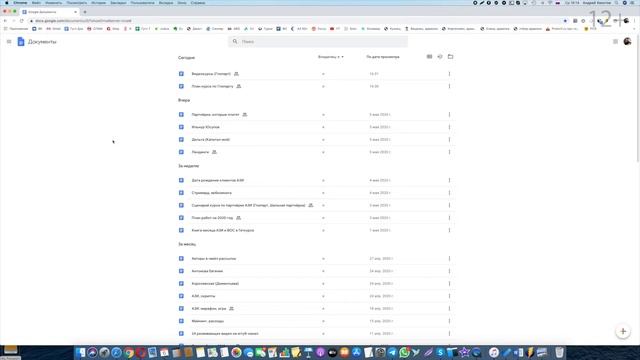The image size is (640, 360).
Task: Open the Деньги document
Action: tap(211, 140)
